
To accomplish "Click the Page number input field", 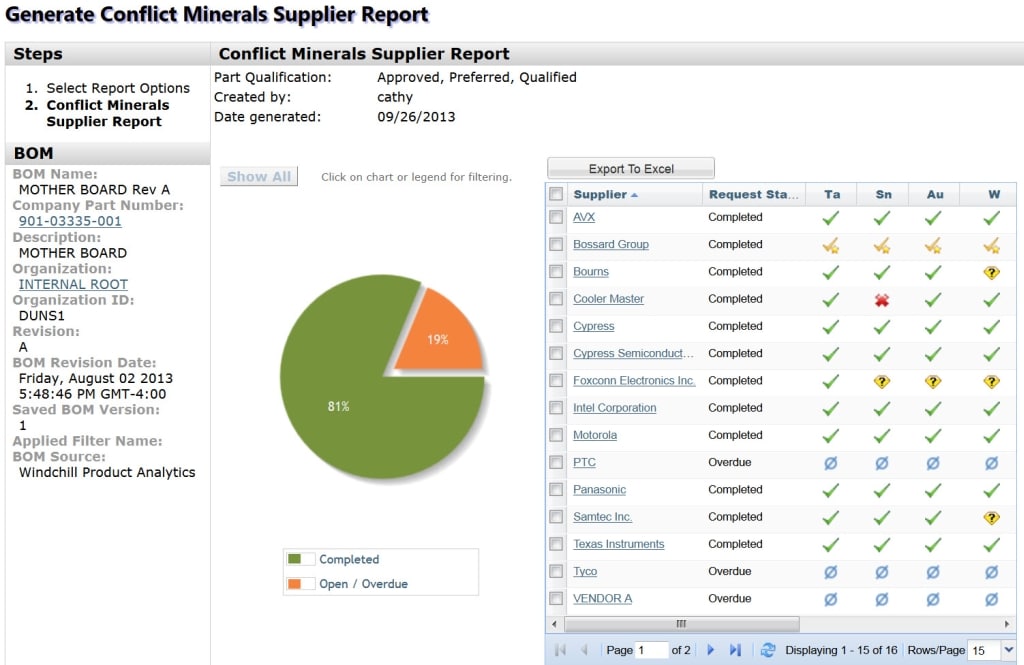I will point(651,650).
